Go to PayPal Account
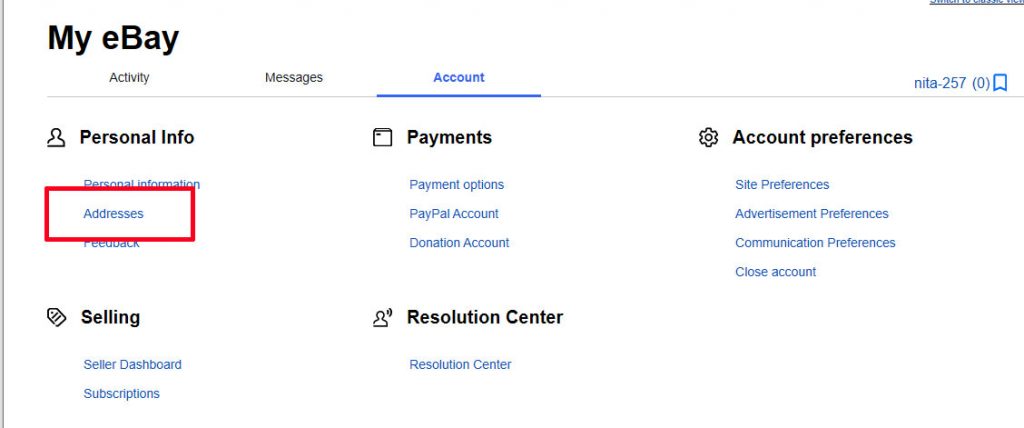Screen dimensions: 1024x428 coord(454,214)
